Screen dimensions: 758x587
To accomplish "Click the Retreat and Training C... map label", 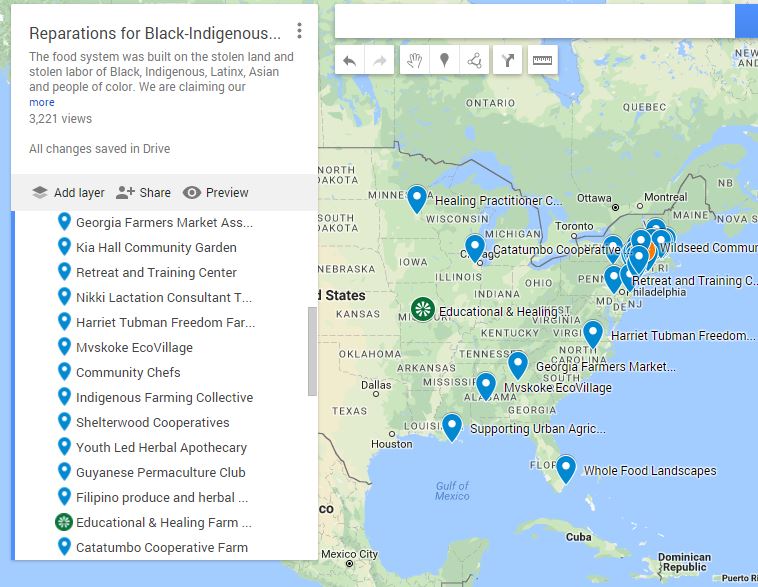I will pyautogui.click(x=694, y=280).
